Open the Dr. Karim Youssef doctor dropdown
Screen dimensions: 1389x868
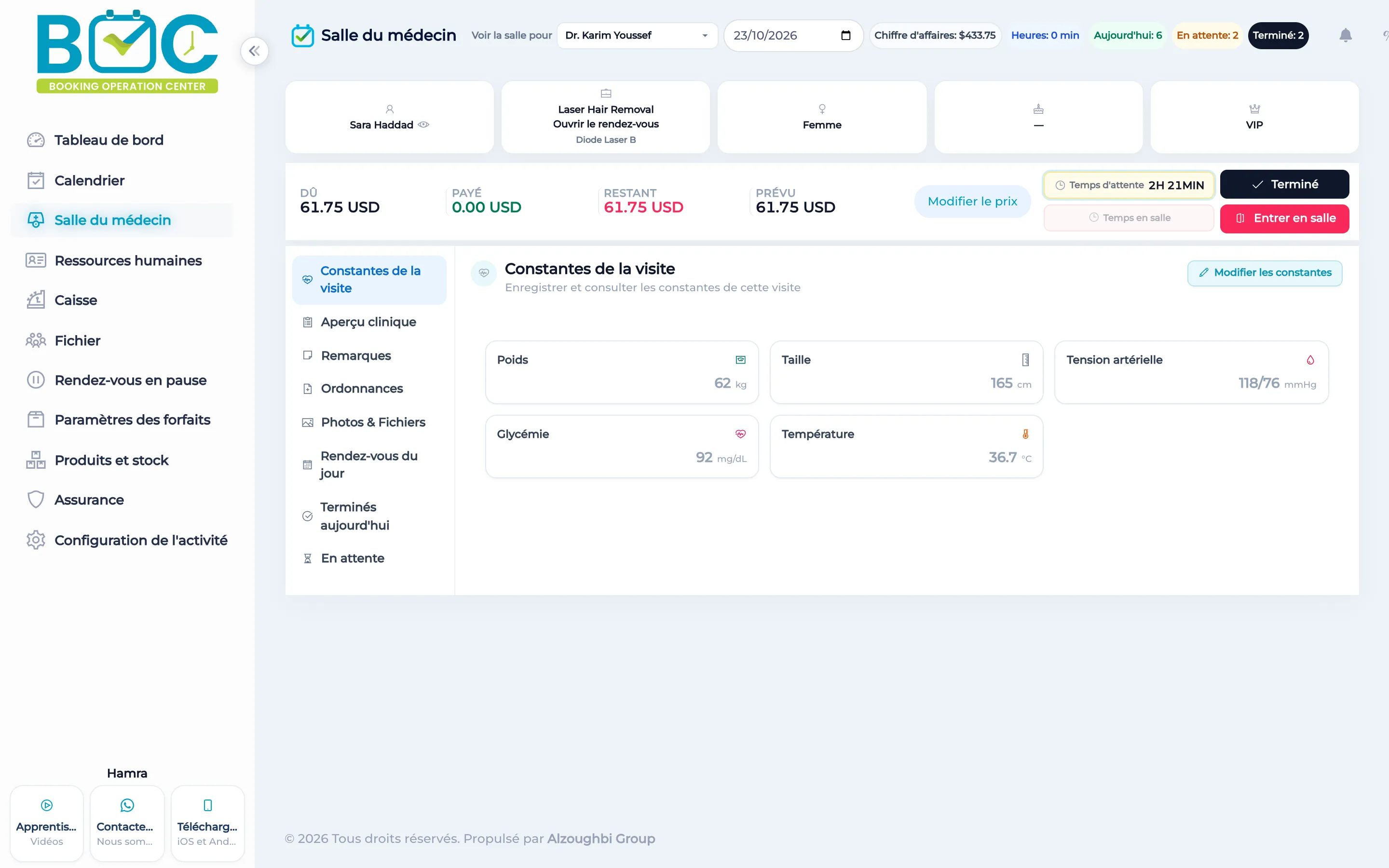coord(637,36)
